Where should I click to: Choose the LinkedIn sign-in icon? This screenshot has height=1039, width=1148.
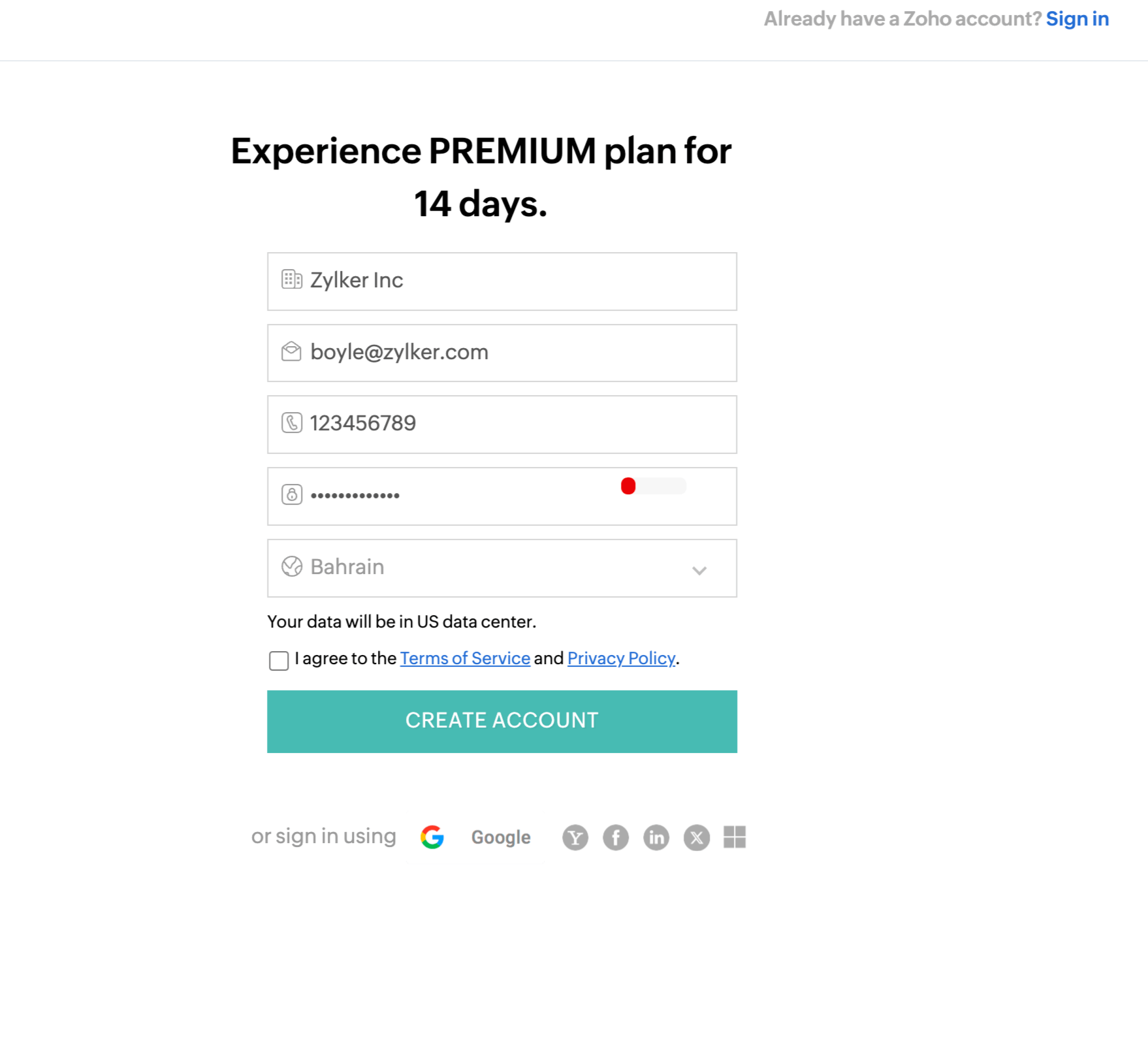(x=656, y=837)
